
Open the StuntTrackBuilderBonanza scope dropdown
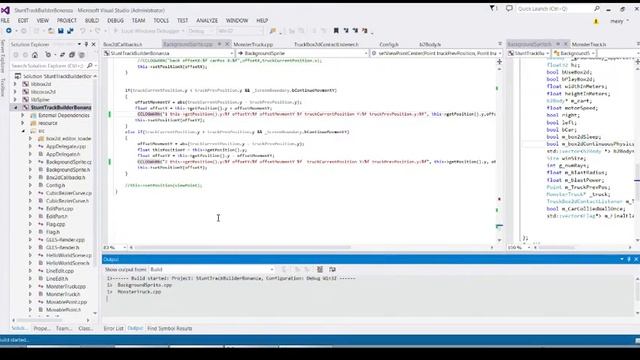(x=168, y=53)
